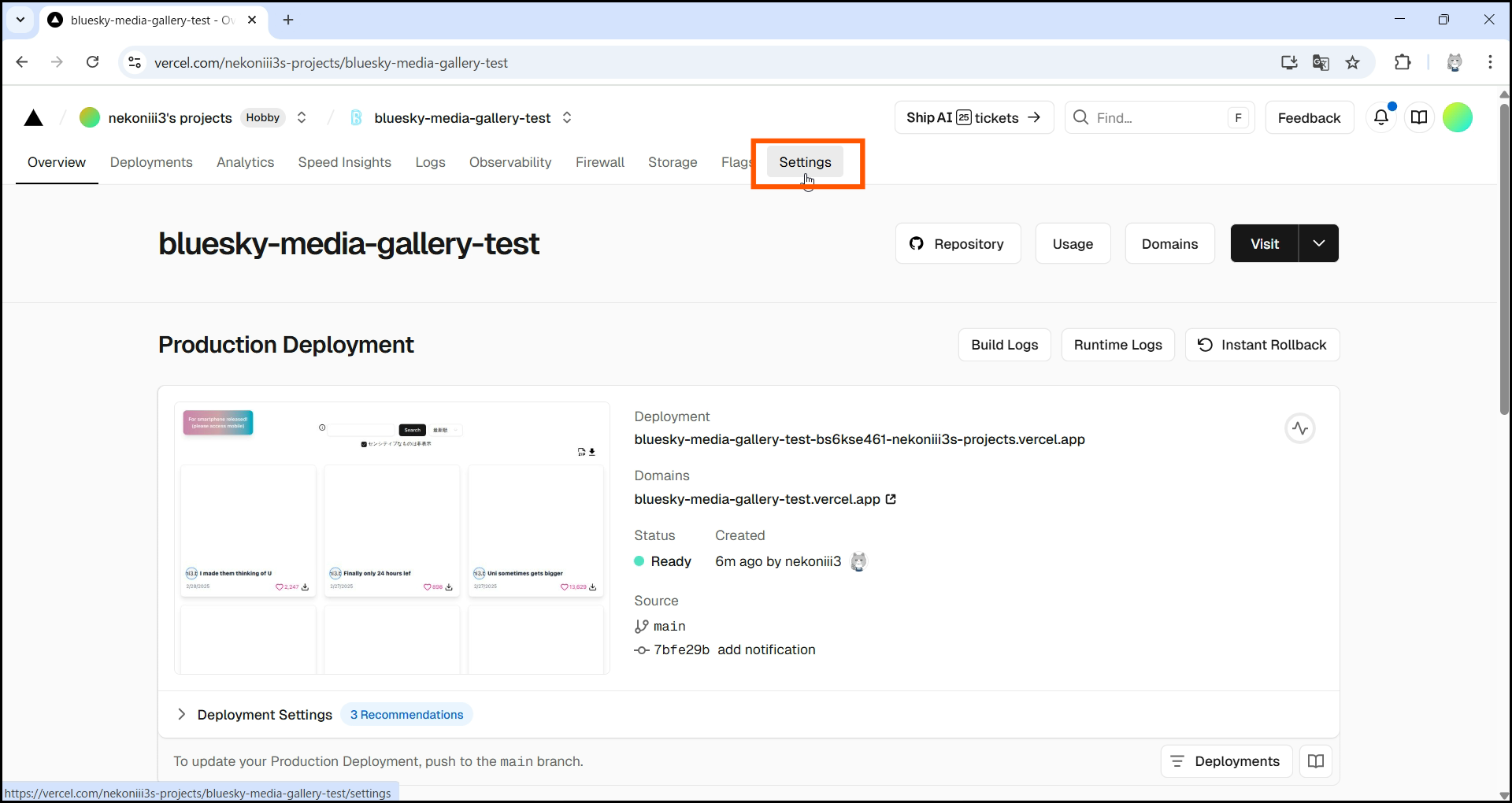Click Ship AI tickets button

[x=974, y=118]
